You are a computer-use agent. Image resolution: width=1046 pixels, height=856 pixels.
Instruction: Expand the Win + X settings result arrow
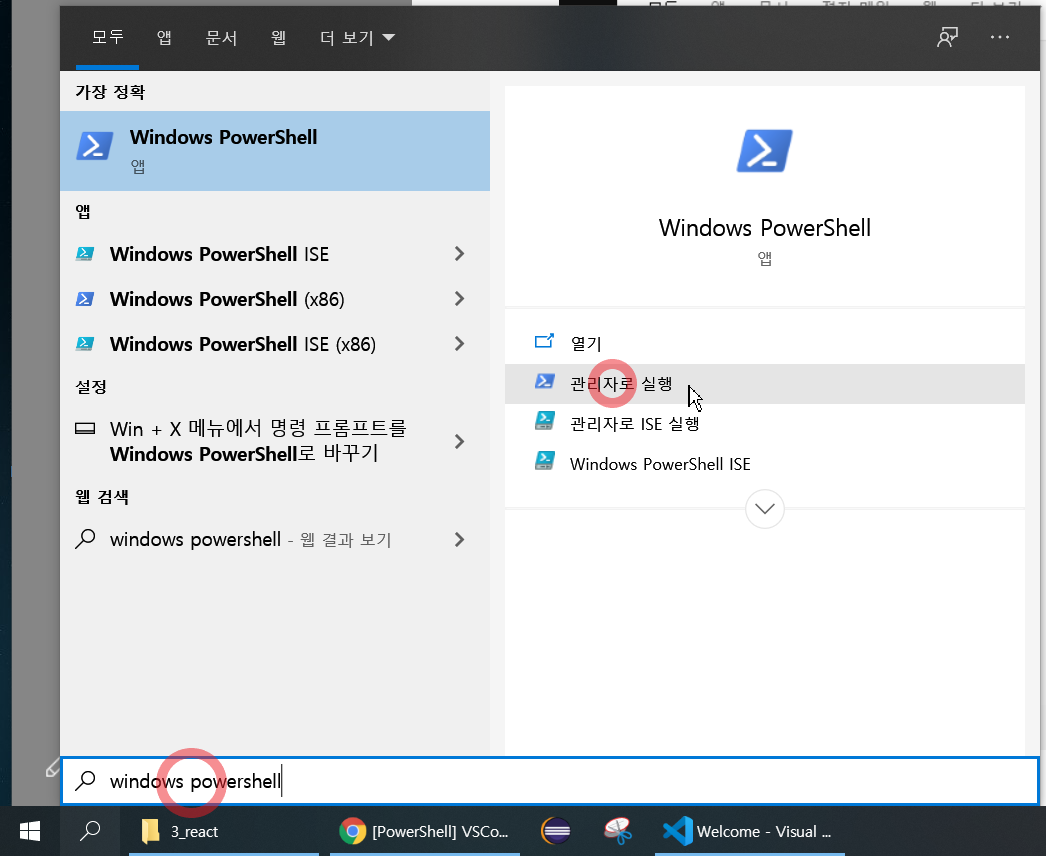pos(459,441)
